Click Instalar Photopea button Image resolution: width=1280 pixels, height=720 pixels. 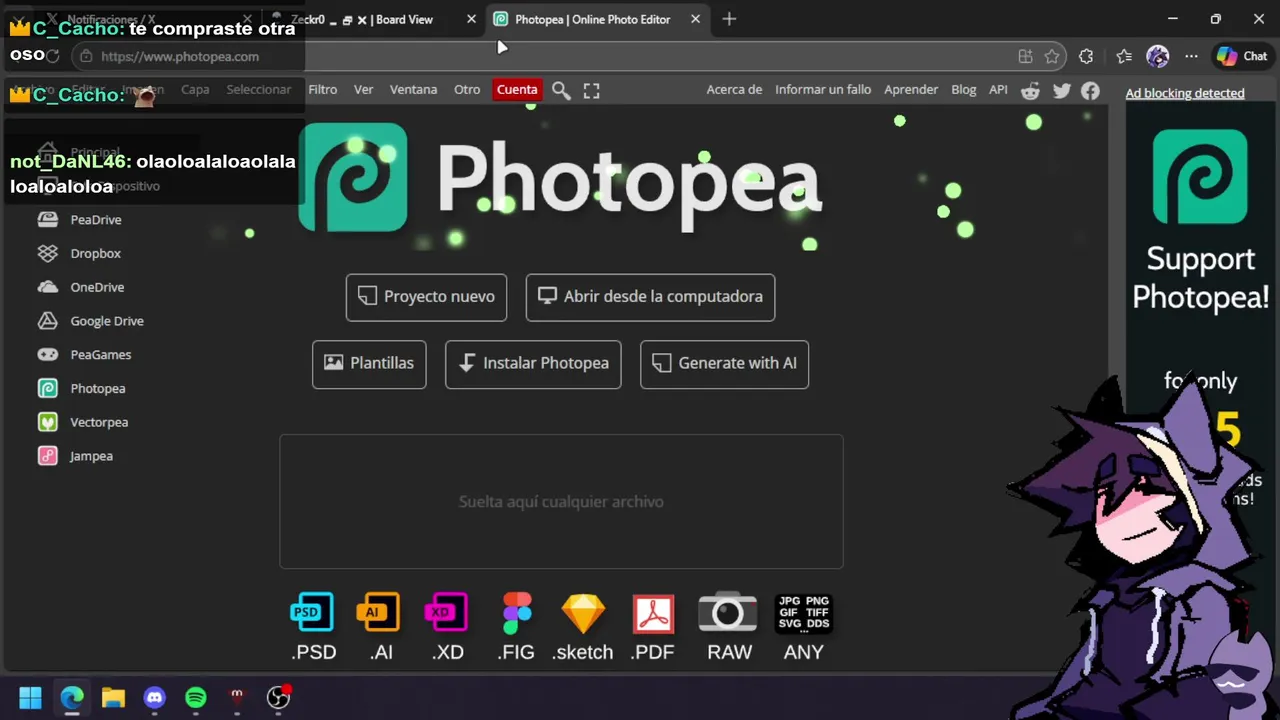coord(533,364)
